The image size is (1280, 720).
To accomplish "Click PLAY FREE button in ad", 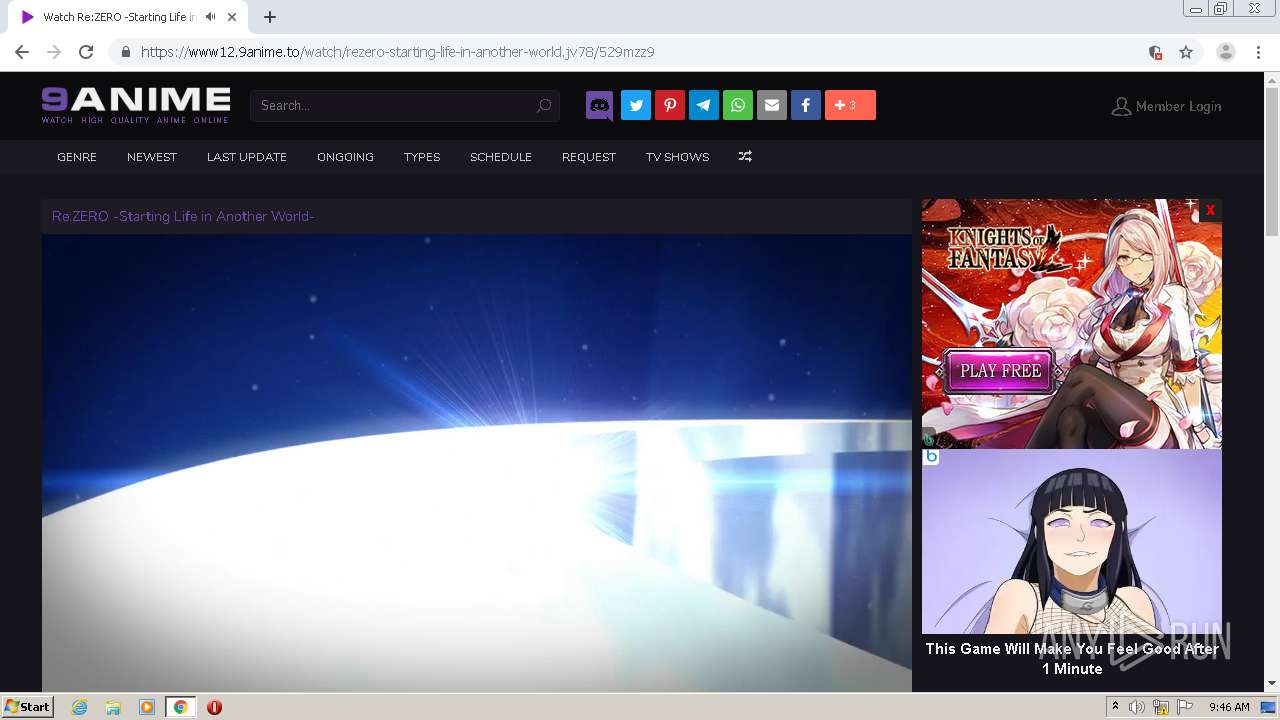I will click(1000, 370).
